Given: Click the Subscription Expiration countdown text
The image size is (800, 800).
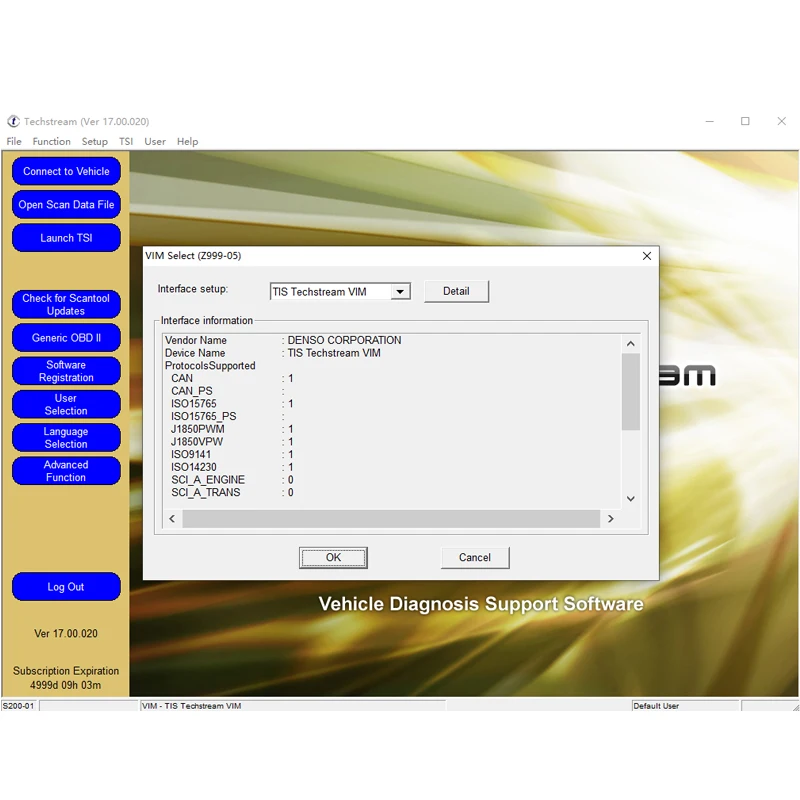Looking at the screenshot, I should [x=66, y=678].
